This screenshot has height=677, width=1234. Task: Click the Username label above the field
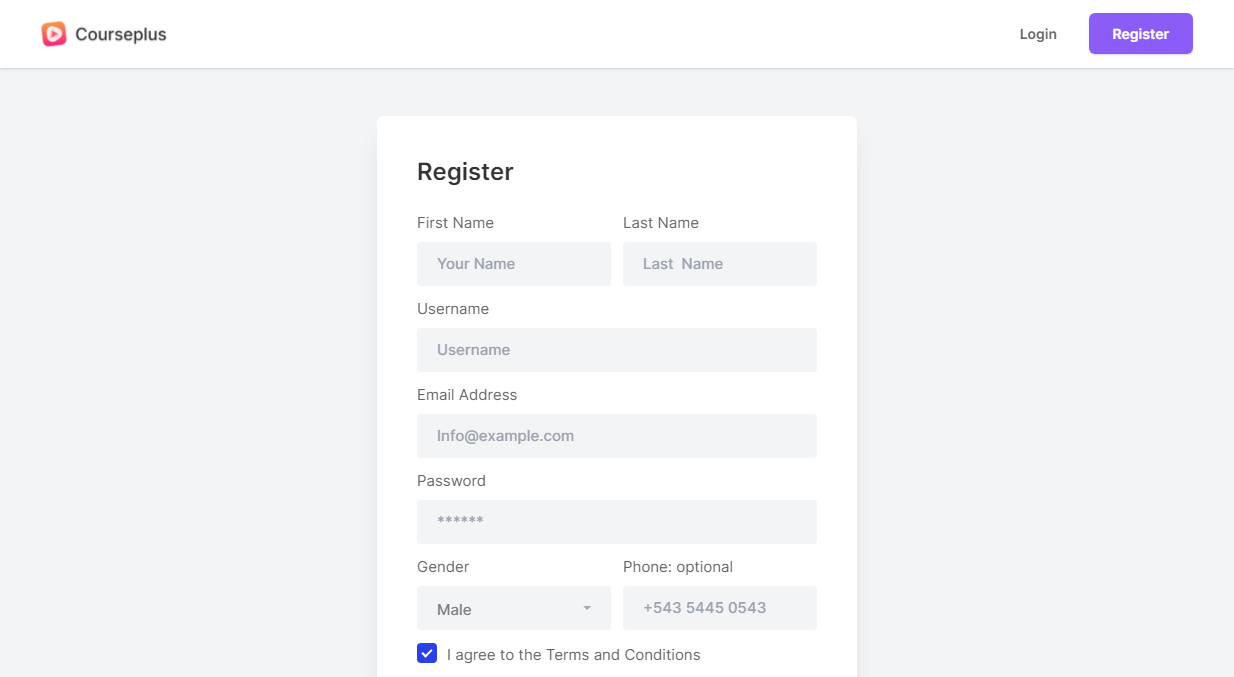pos(453,309)
